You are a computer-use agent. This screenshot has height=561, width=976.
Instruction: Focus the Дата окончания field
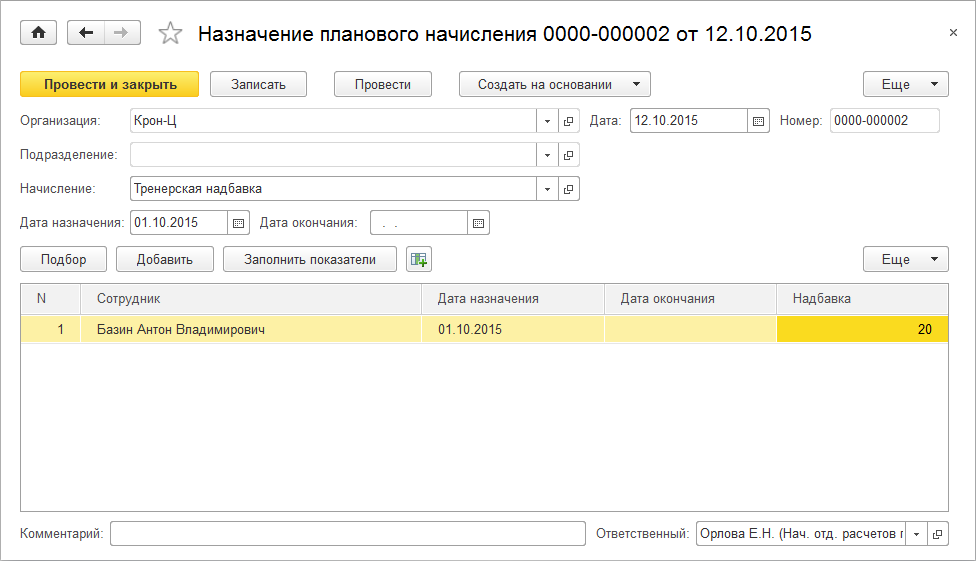coord(419,222)
